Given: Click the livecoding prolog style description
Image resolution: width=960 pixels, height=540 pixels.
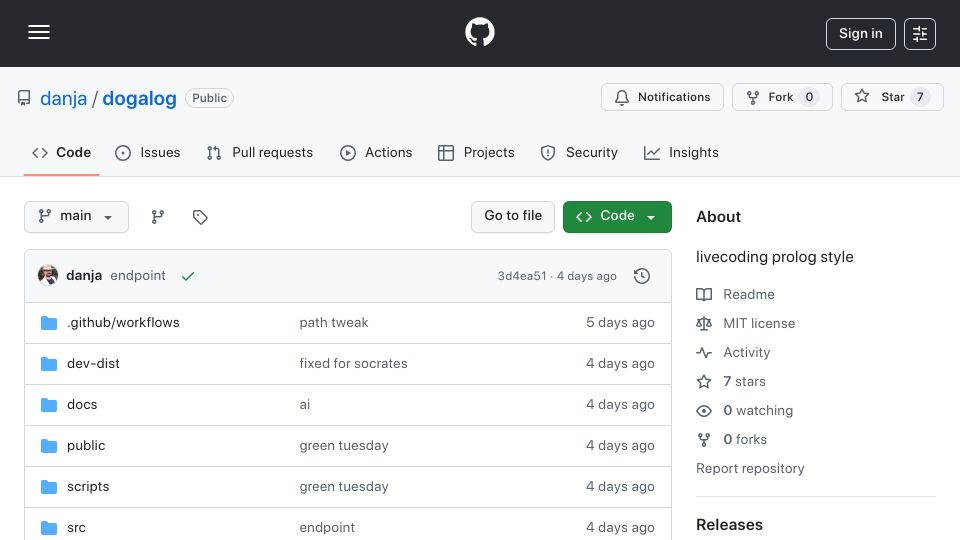Looking at the screenshot, I should (x=774, y=257).
